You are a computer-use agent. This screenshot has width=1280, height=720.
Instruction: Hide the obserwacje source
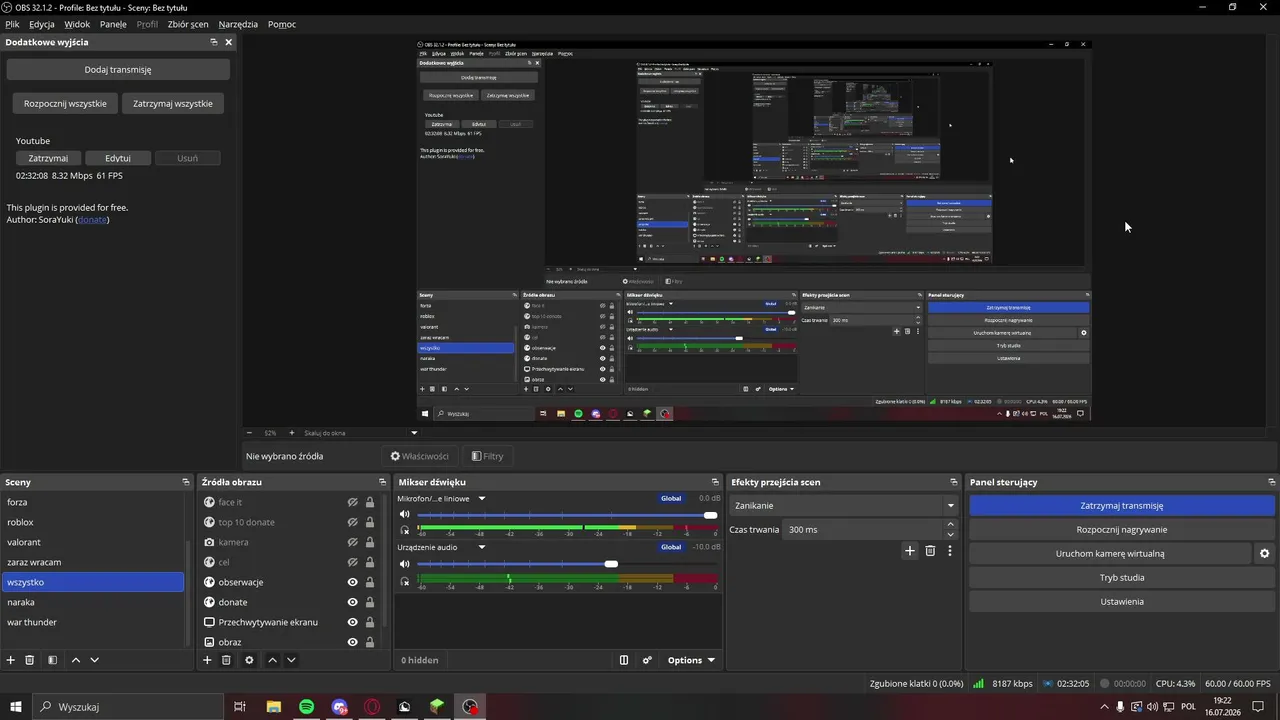click(353, 582)
